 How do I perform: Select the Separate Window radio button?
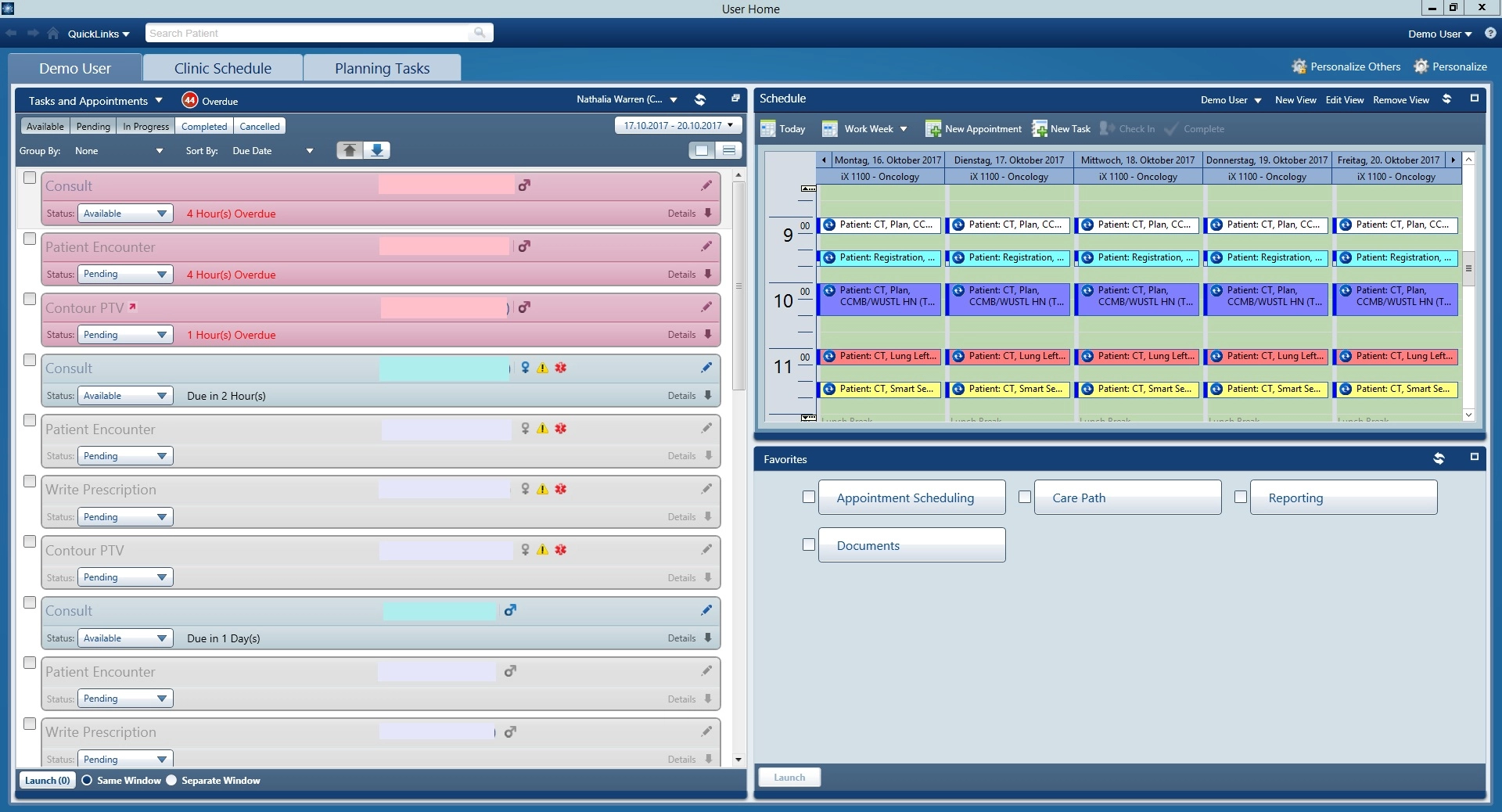[x=171, y=780]
